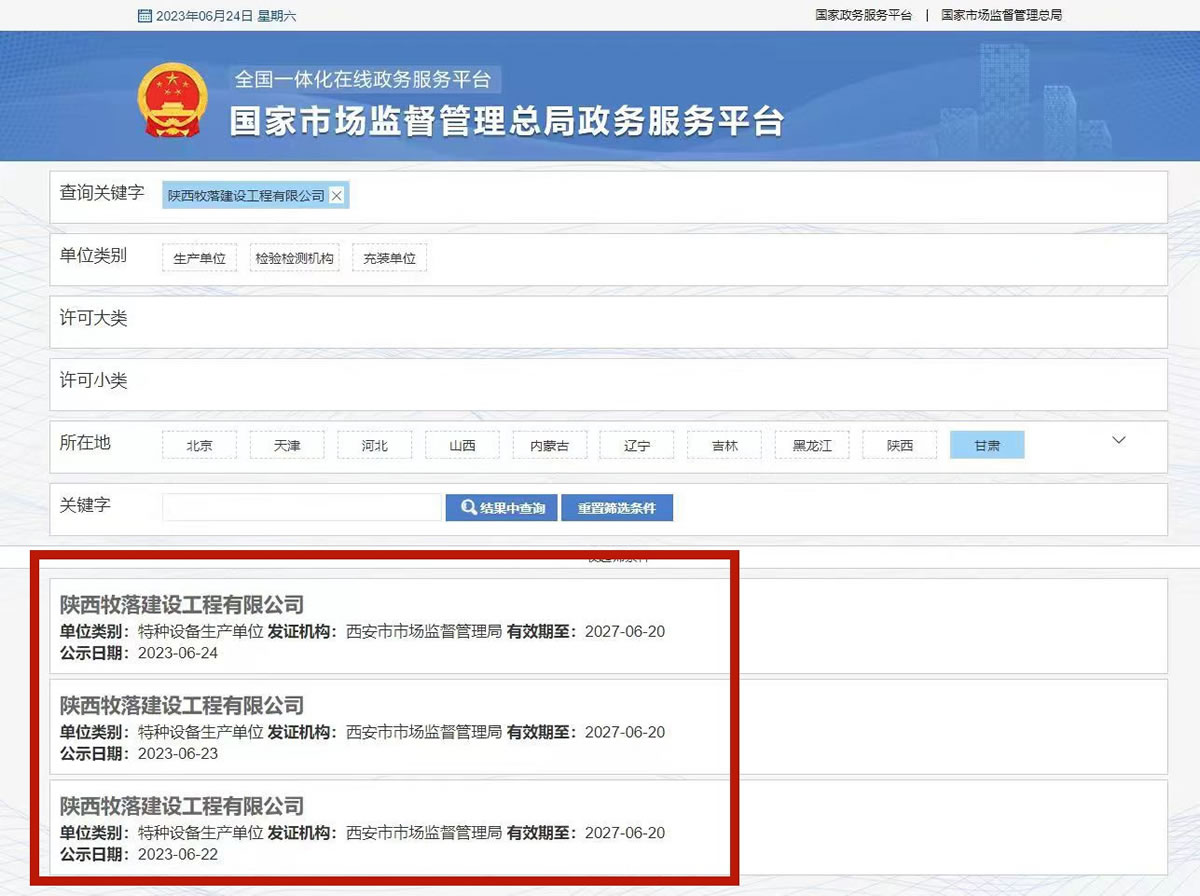Select 北京 as the location filter
Screen dimensions: 1200x896
199,446
